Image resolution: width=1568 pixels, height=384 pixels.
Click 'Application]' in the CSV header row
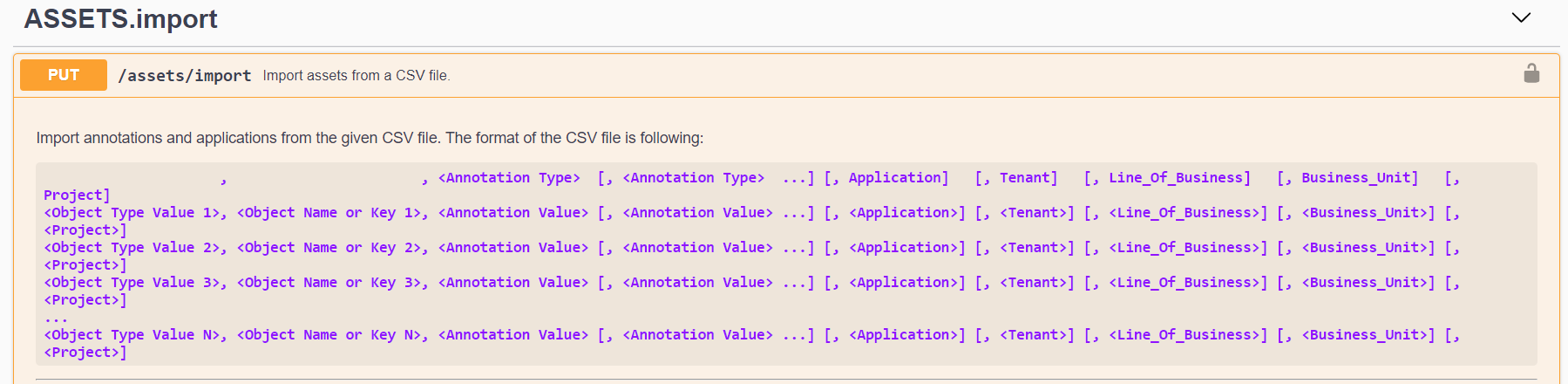898,178
